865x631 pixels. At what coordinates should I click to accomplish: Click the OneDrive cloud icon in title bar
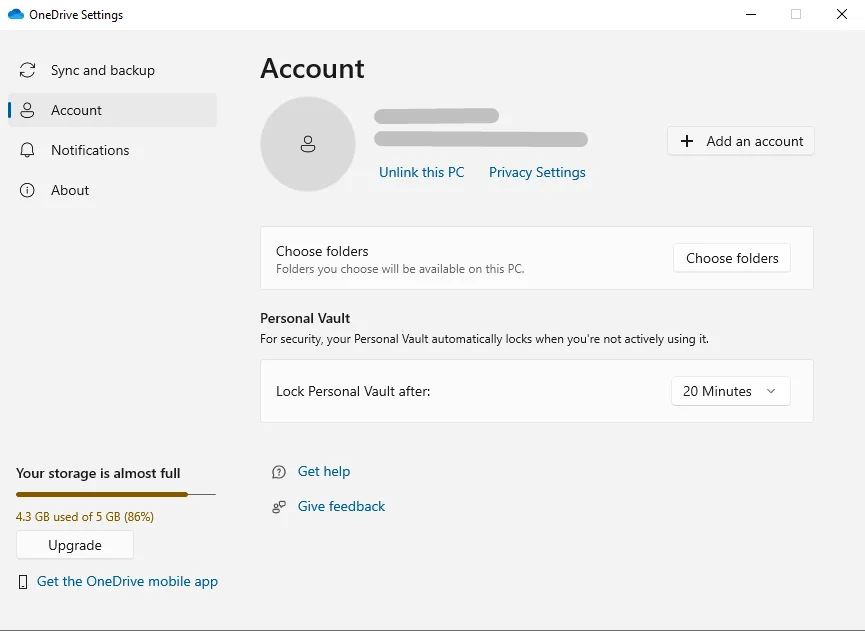pyautogui.click(x=16, y=14)
